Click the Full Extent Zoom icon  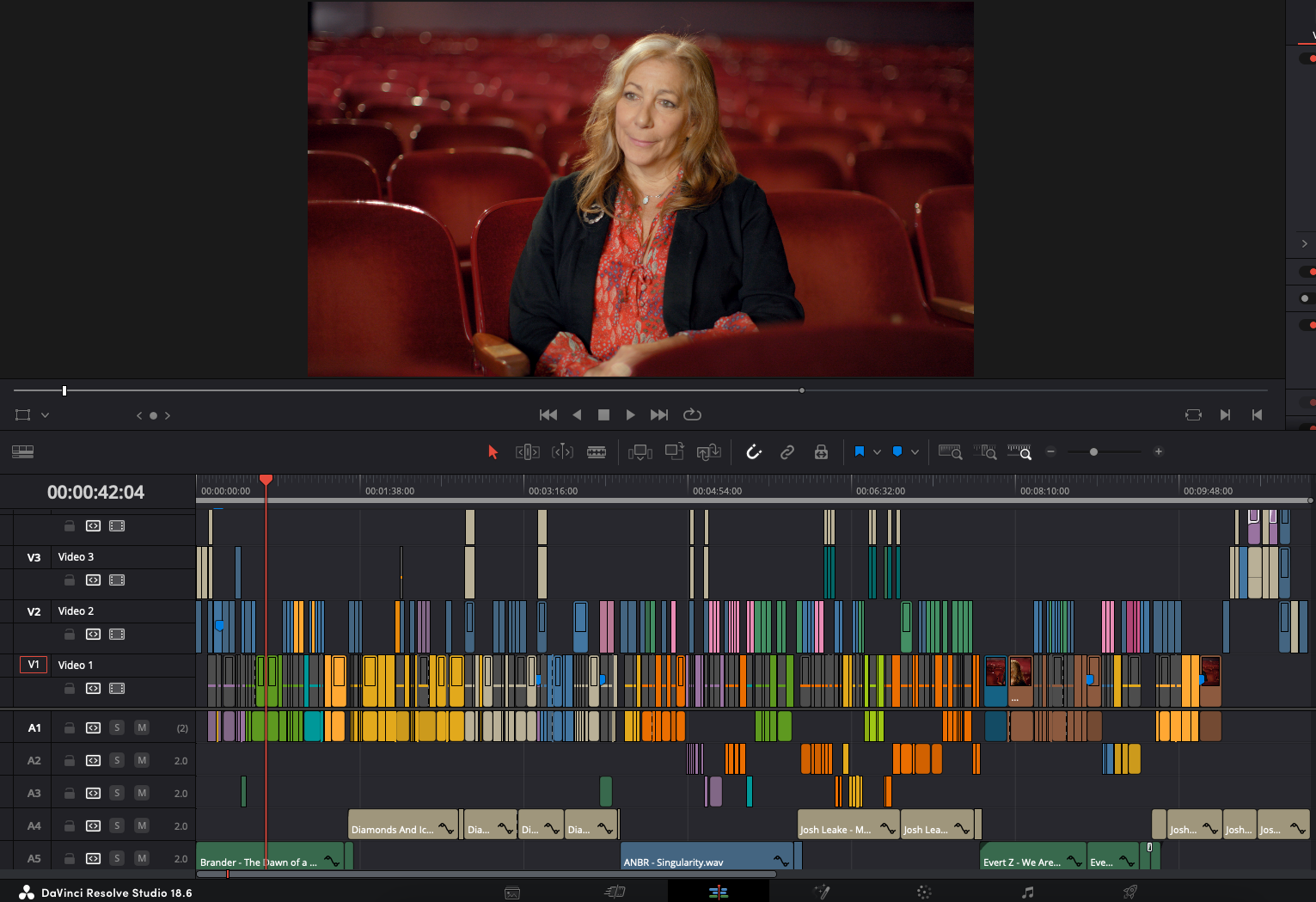(x=950, y=452)
